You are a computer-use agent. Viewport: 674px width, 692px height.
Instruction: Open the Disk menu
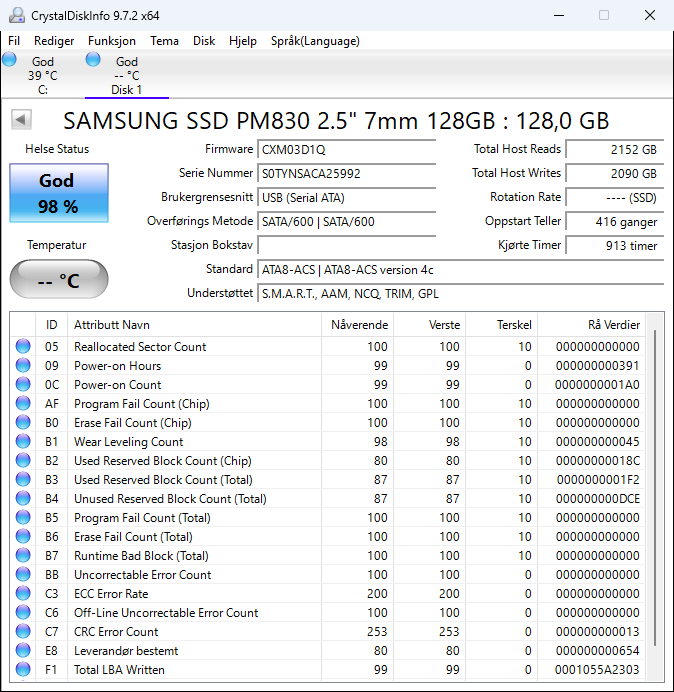pos(204,41)
